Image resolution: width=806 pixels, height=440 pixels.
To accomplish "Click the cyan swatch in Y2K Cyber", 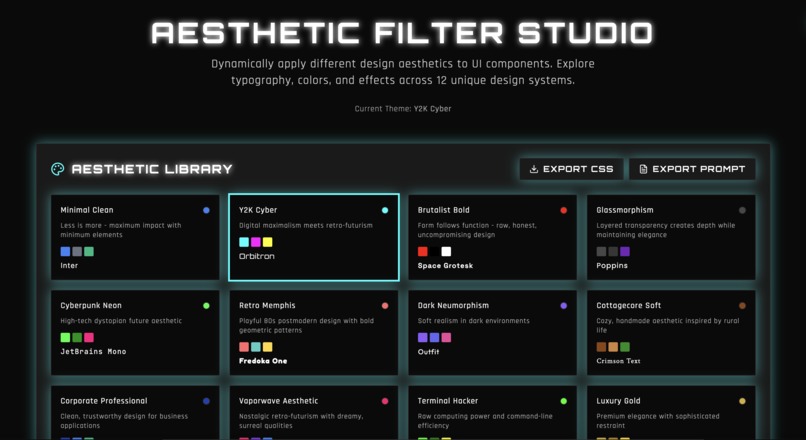I will 244,242.
